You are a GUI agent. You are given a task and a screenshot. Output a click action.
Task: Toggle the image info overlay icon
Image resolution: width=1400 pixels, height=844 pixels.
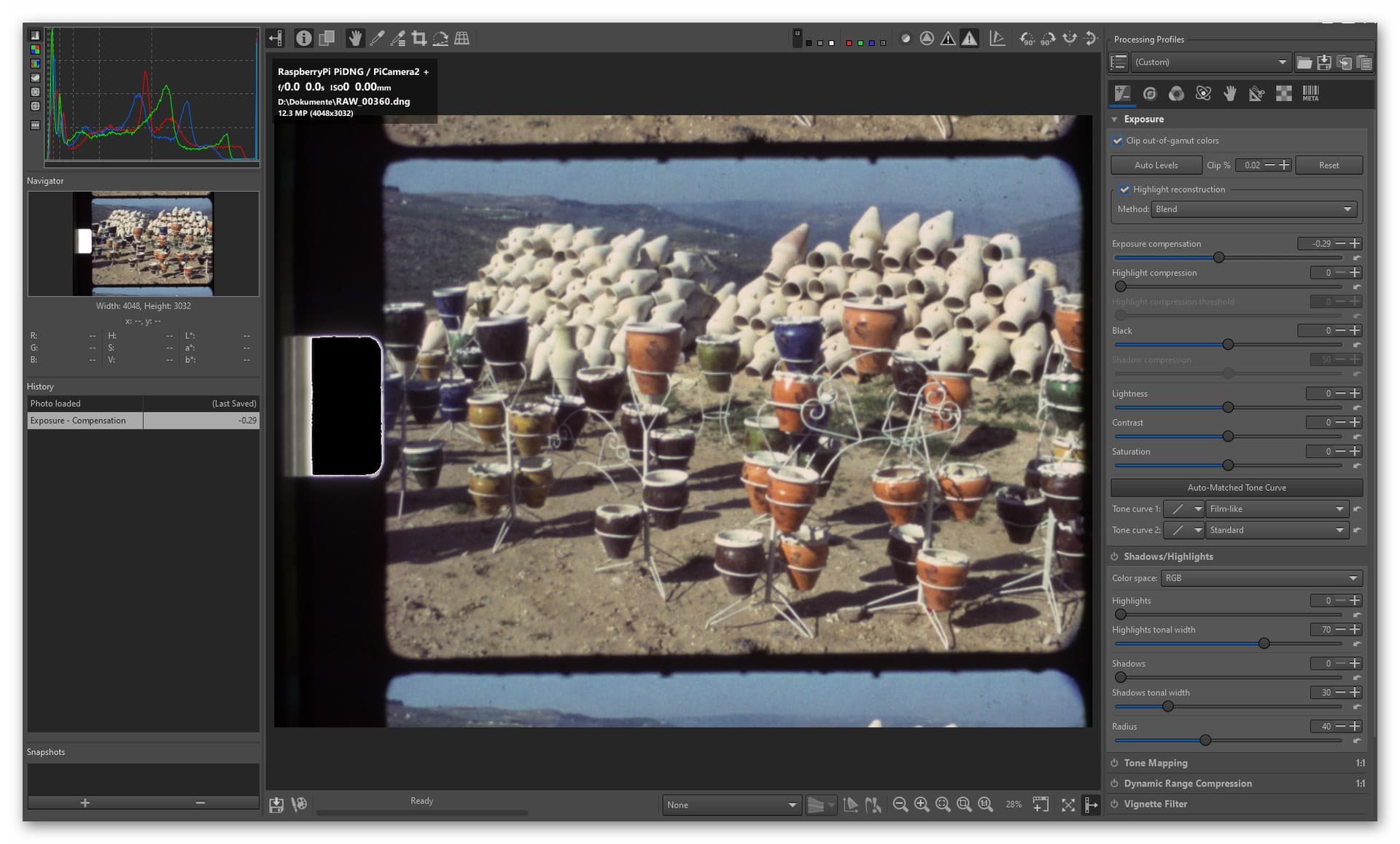pyautogui.click(x=304, y=39)
